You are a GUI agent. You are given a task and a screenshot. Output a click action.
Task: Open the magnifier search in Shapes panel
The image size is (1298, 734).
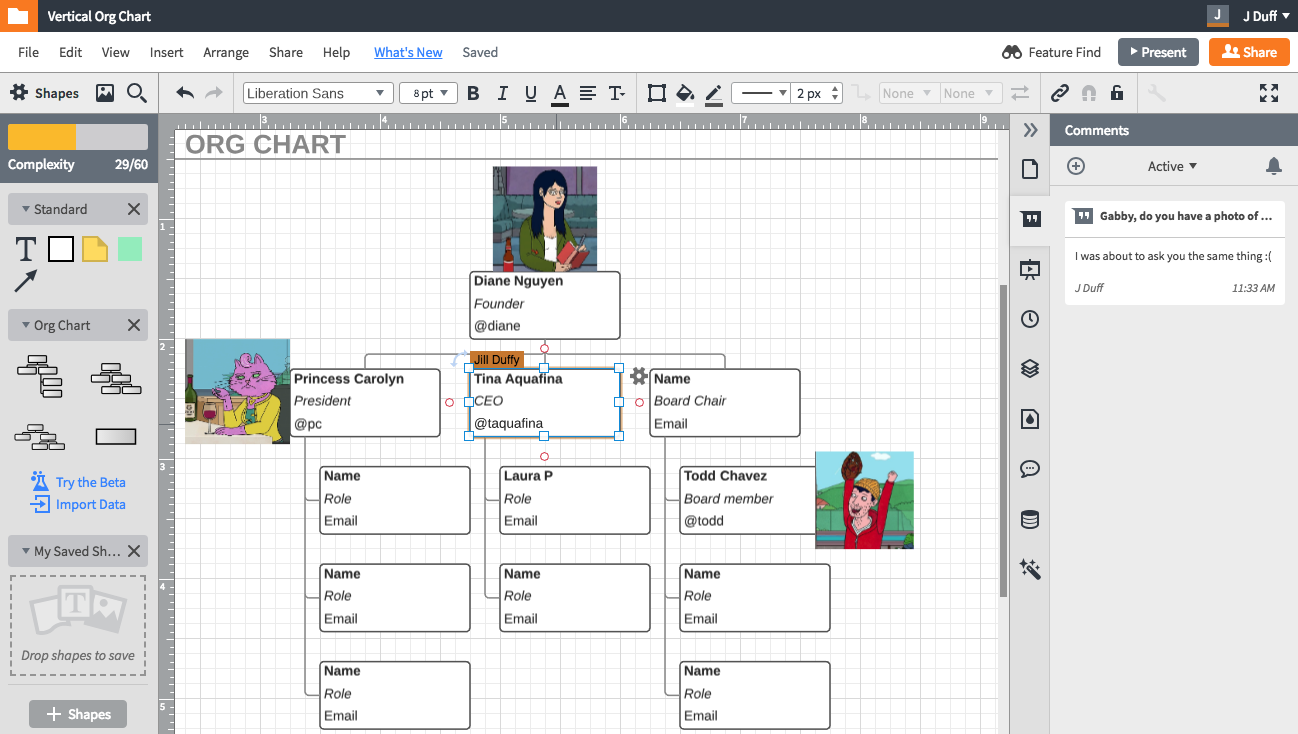click(x=137, y=92)
